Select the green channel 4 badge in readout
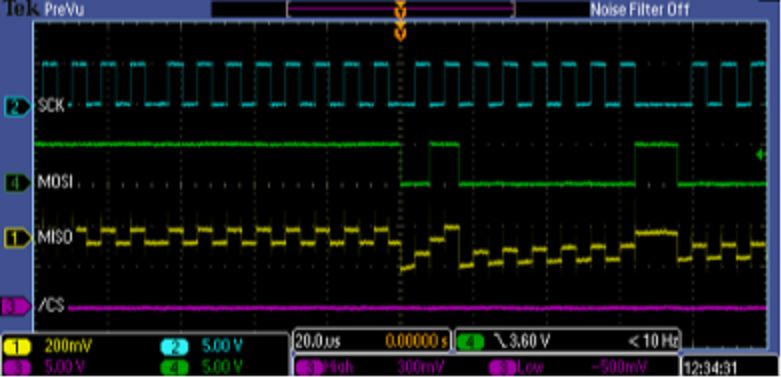The image size is (781, 377). [x=174, y=368]
